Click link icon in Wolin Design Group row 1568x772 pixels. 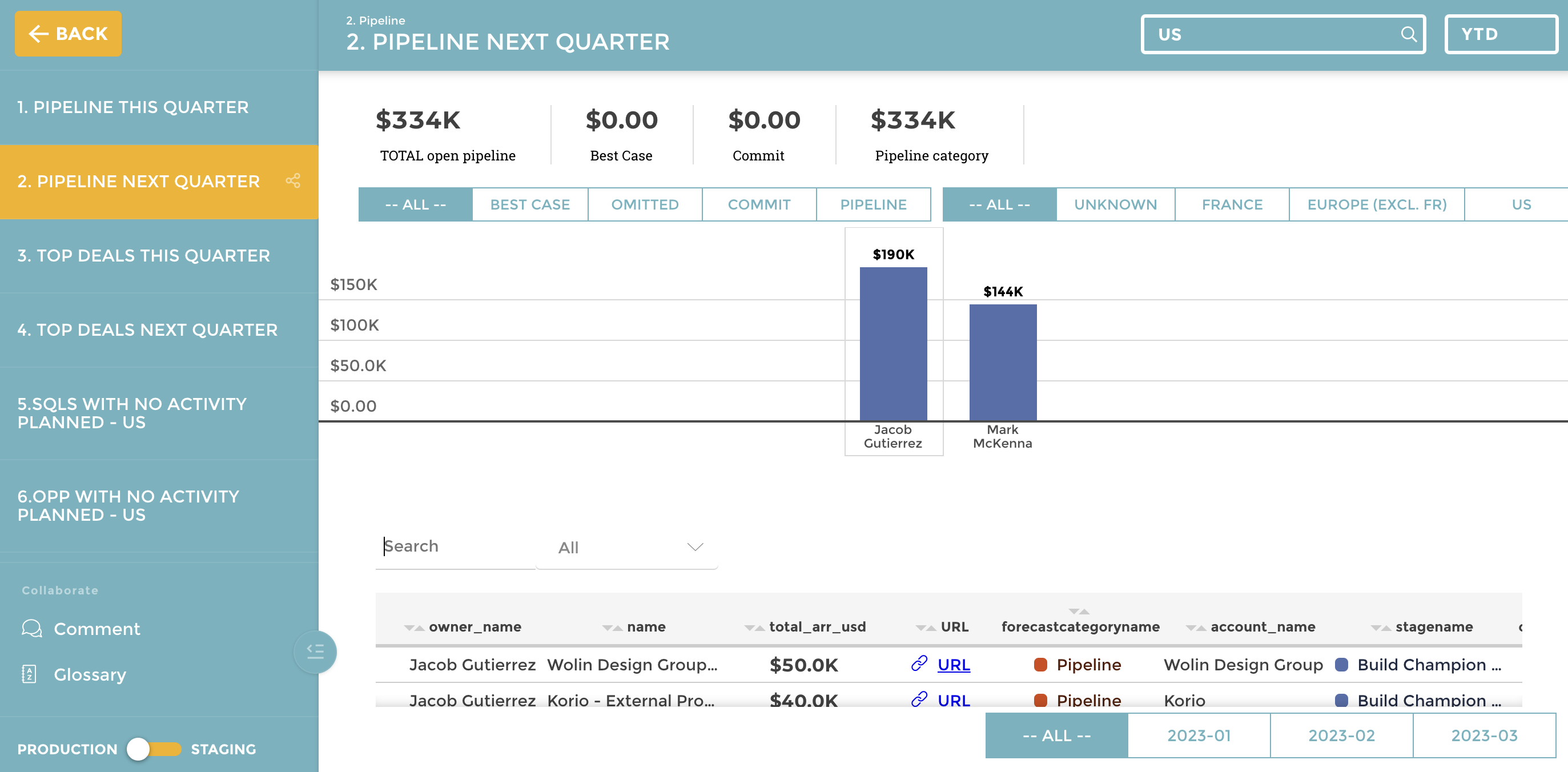coord(919,664)
